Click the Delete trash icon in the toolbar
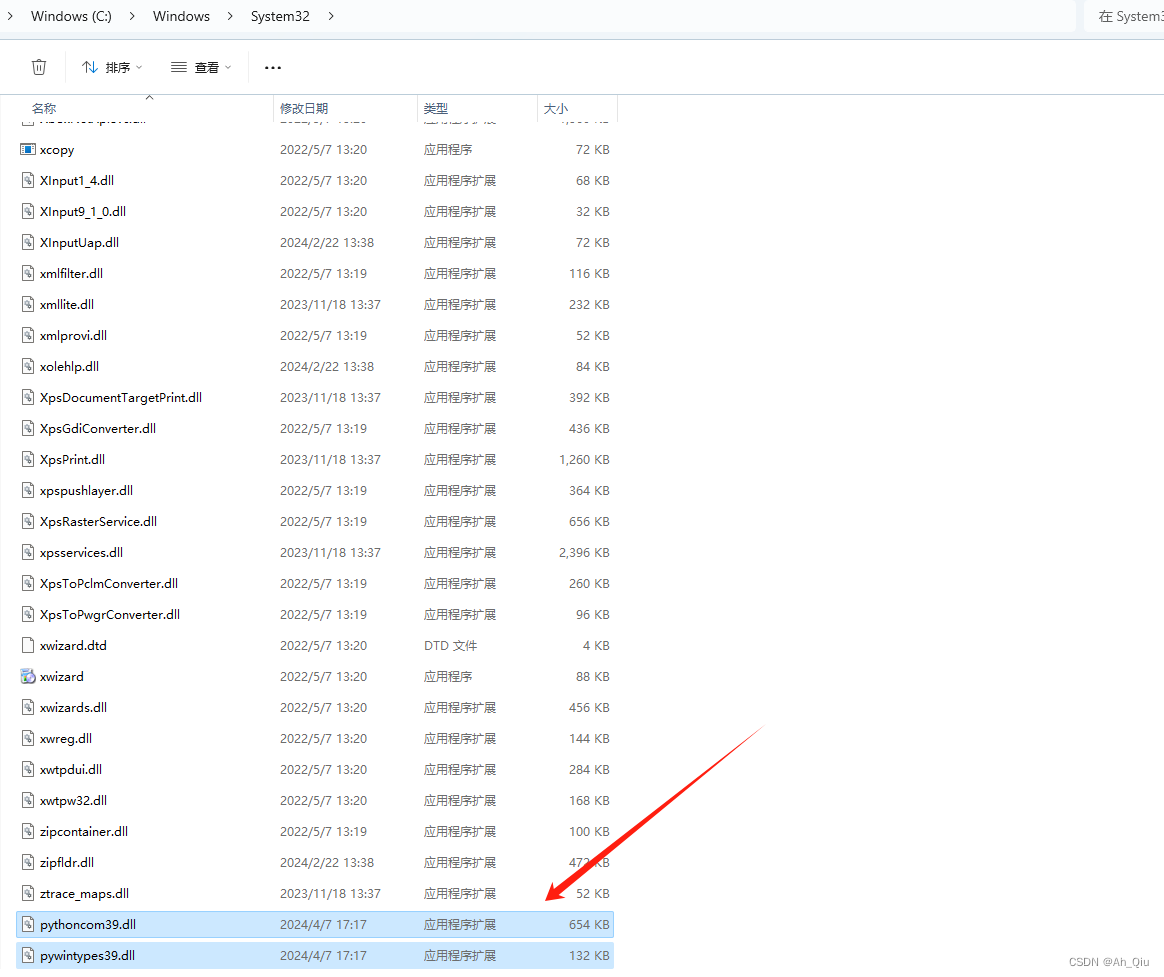The width and height of the screenshot is (1164, 977). pyautogui.click(x=38, y=66)
